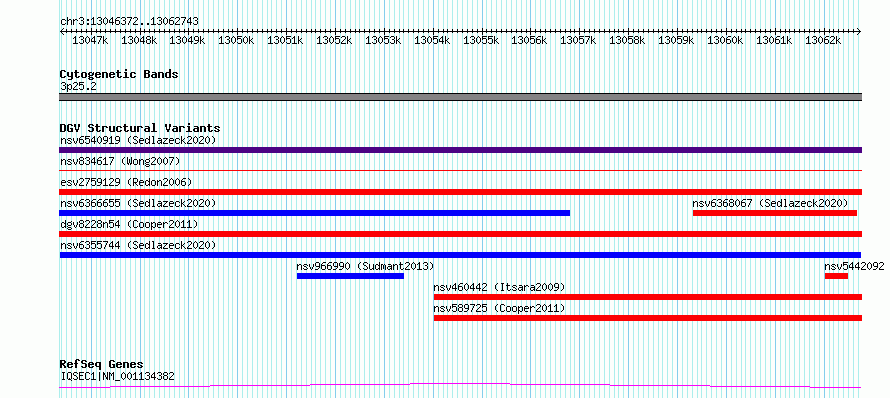Click the short nsv5442092 red bar
Image resolution: width=890 pixels, height=398 pixels.
point(836,276)
